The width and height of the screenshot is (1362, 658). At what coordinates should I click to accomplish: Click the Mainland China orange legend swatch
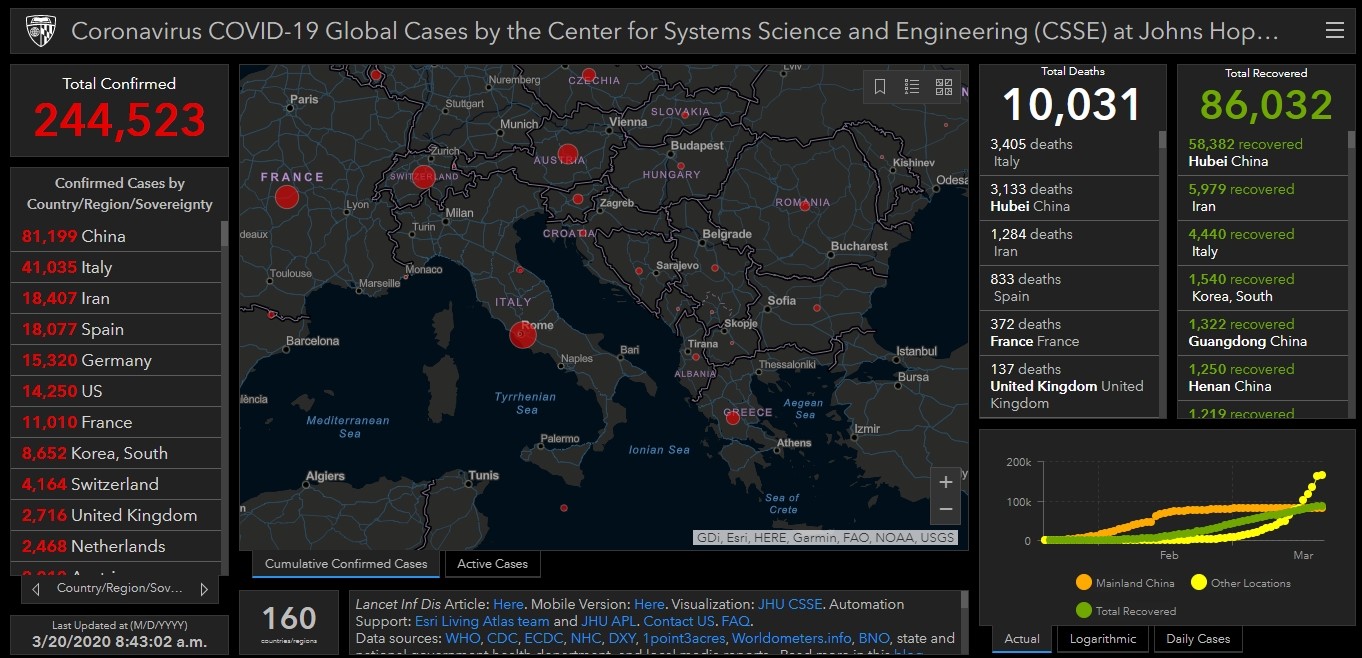[x=1084, y=583]
